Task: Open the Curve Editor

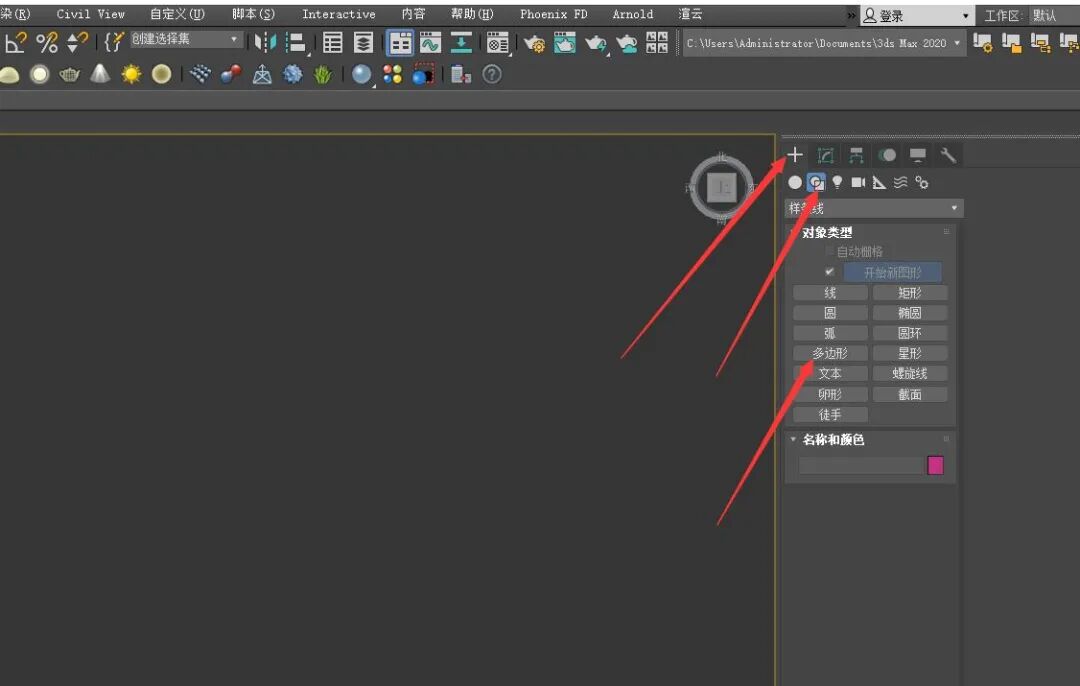Action: [430, 43]
